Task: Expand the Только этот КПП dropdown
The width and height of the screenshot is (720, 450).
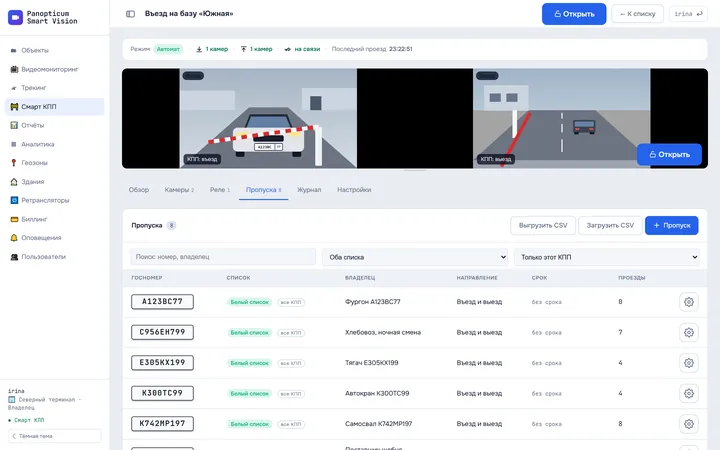Action: point(607,257)
